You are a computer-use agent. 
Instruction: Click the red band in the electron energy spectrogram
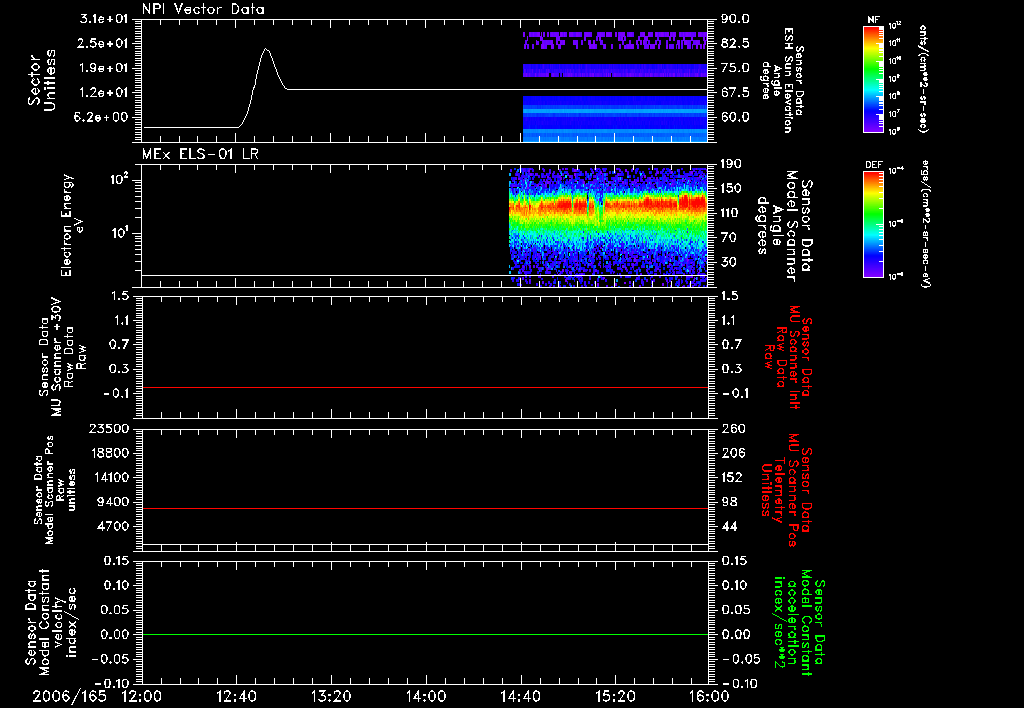(x=607, y=206)
